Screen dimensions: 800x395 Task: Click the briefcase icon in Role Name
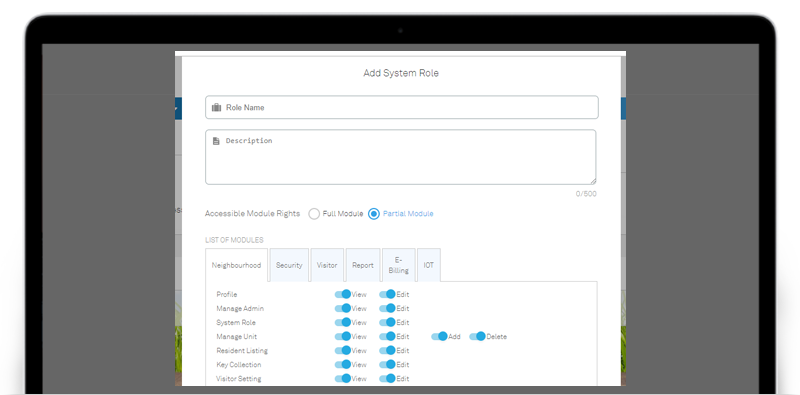pyautogui.click(x=216, y=108)
